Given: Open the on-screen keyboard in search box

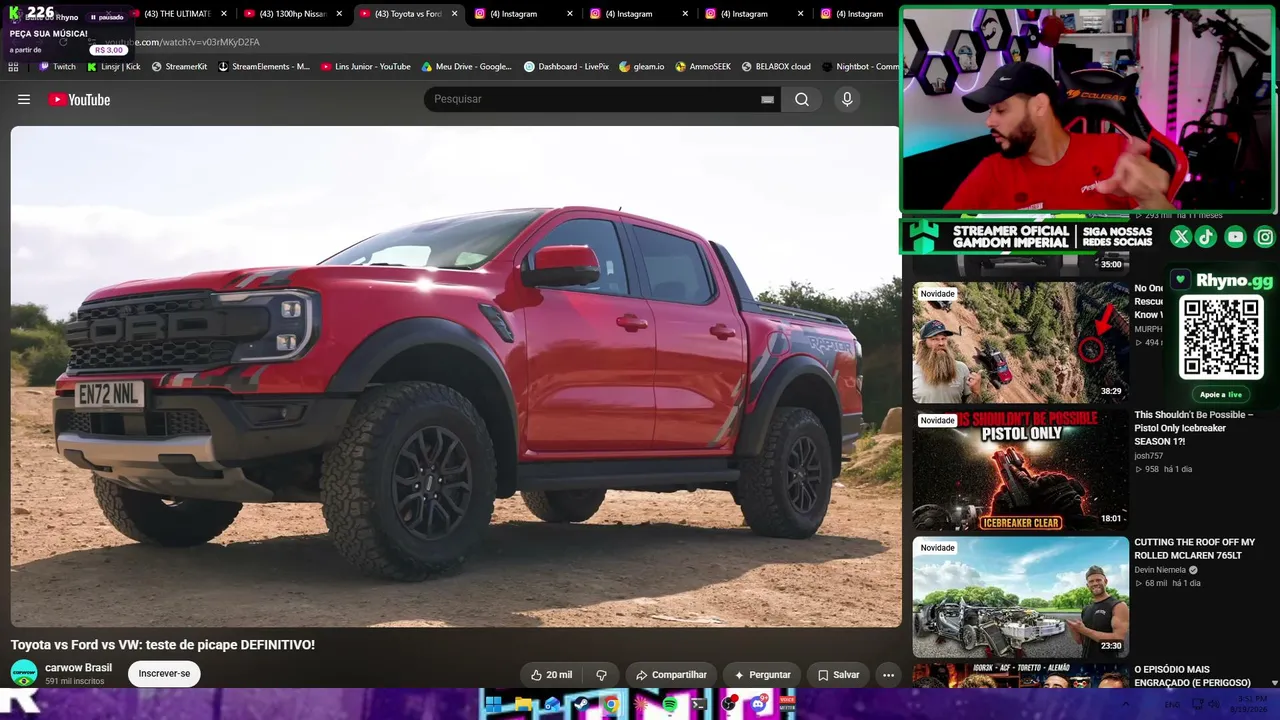Looking at the screenshot, I should click(x=767, y=99).
